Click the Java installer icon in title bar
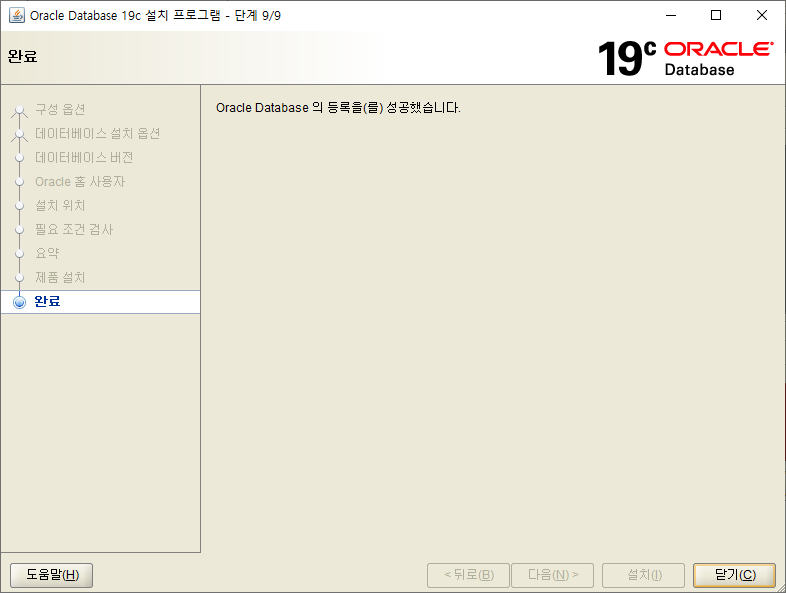786x593 pixels. pyautogui.click(x=17, y=16)
